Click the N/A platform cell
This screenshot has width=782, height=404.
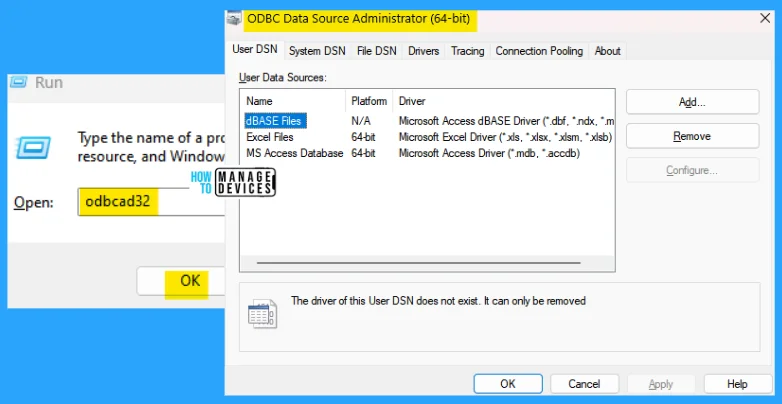[361, 121]
